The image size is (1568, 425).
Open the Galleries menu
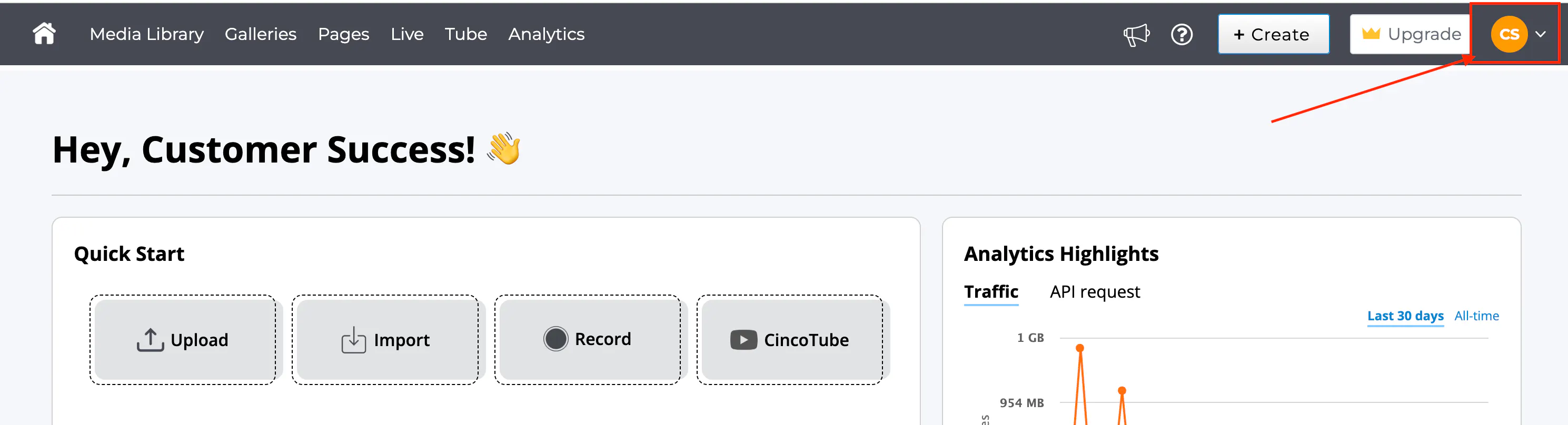(261, 34)
